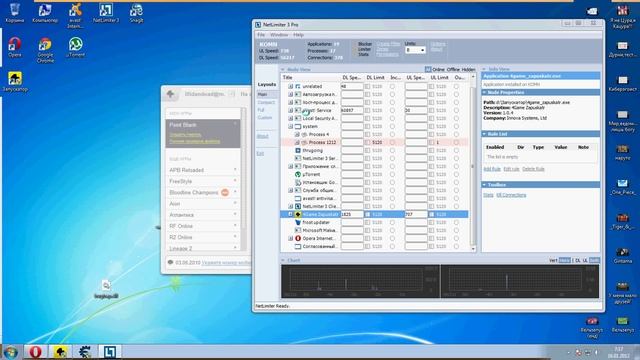The width and height of the screenshot is (640, 360).
Task: Select the Custom layout
Action: [x=264, y=118]
